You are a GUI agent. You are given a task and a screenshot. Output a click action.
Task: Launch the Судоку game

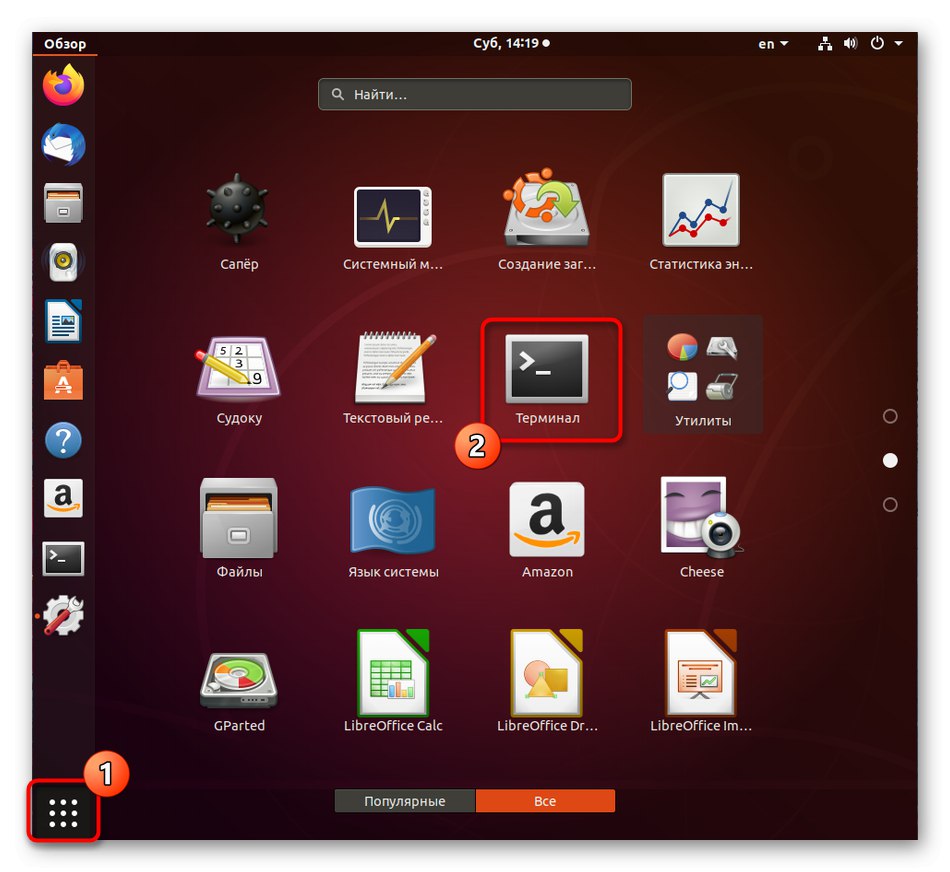[x=239, y=379]
